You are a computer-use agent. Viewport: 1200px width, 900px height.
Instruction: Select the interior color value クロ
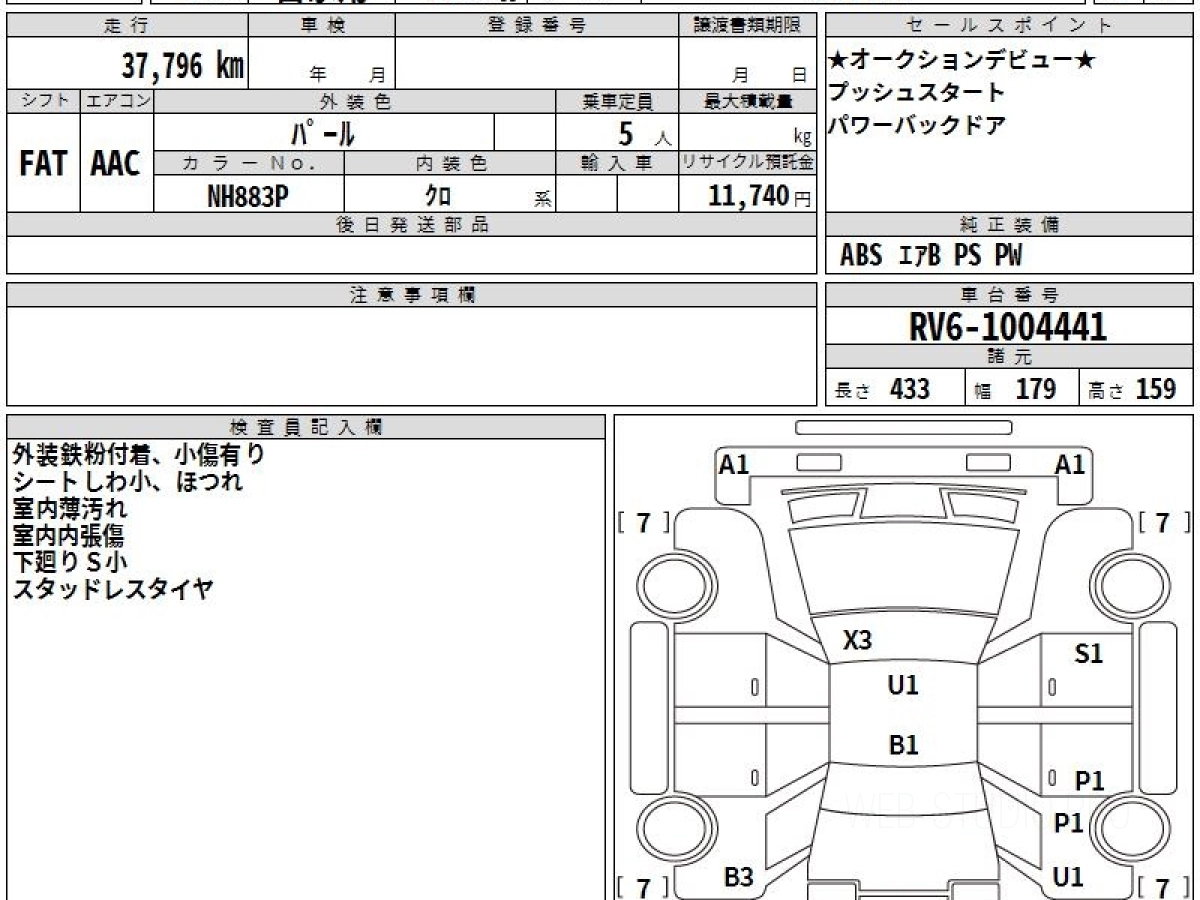[438, 196]
